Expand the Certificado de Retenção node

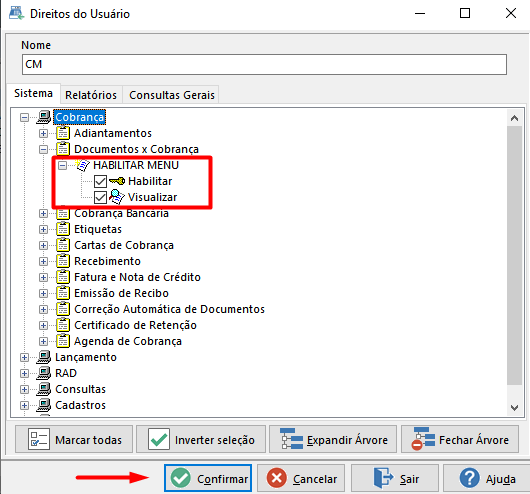pyautogui.click(x=43, y=325)
